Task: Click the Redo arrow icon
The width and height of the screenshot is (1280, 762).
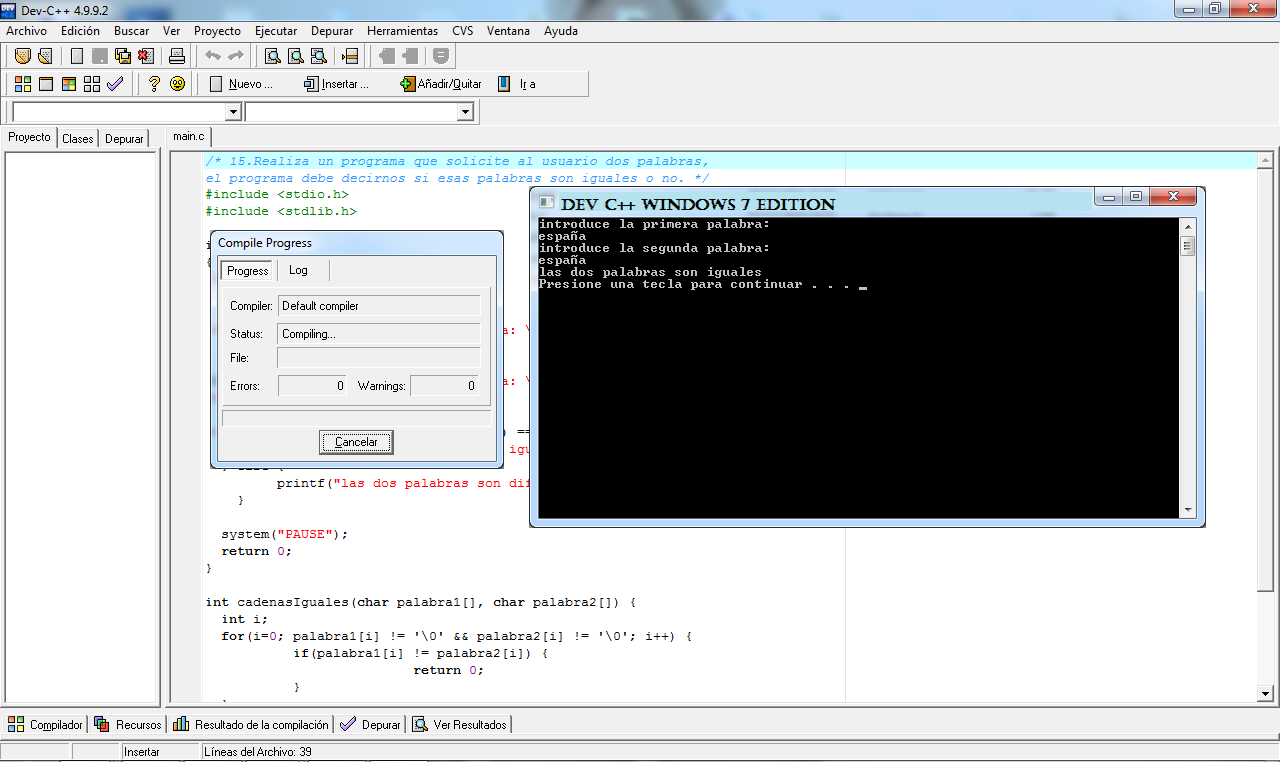Action: pyautogui.click(x=235, y=55)
